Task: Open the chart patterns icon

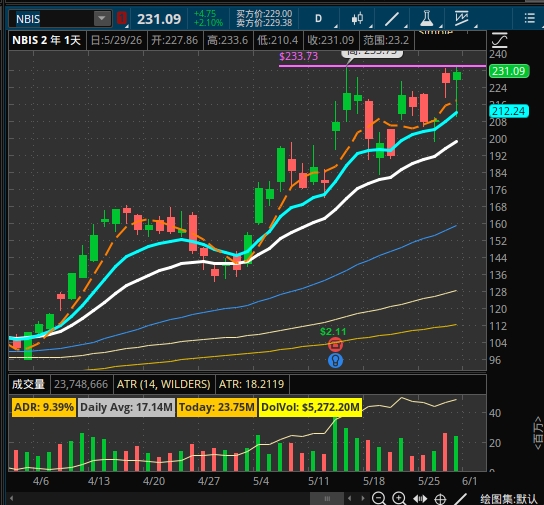Action: 462,18
